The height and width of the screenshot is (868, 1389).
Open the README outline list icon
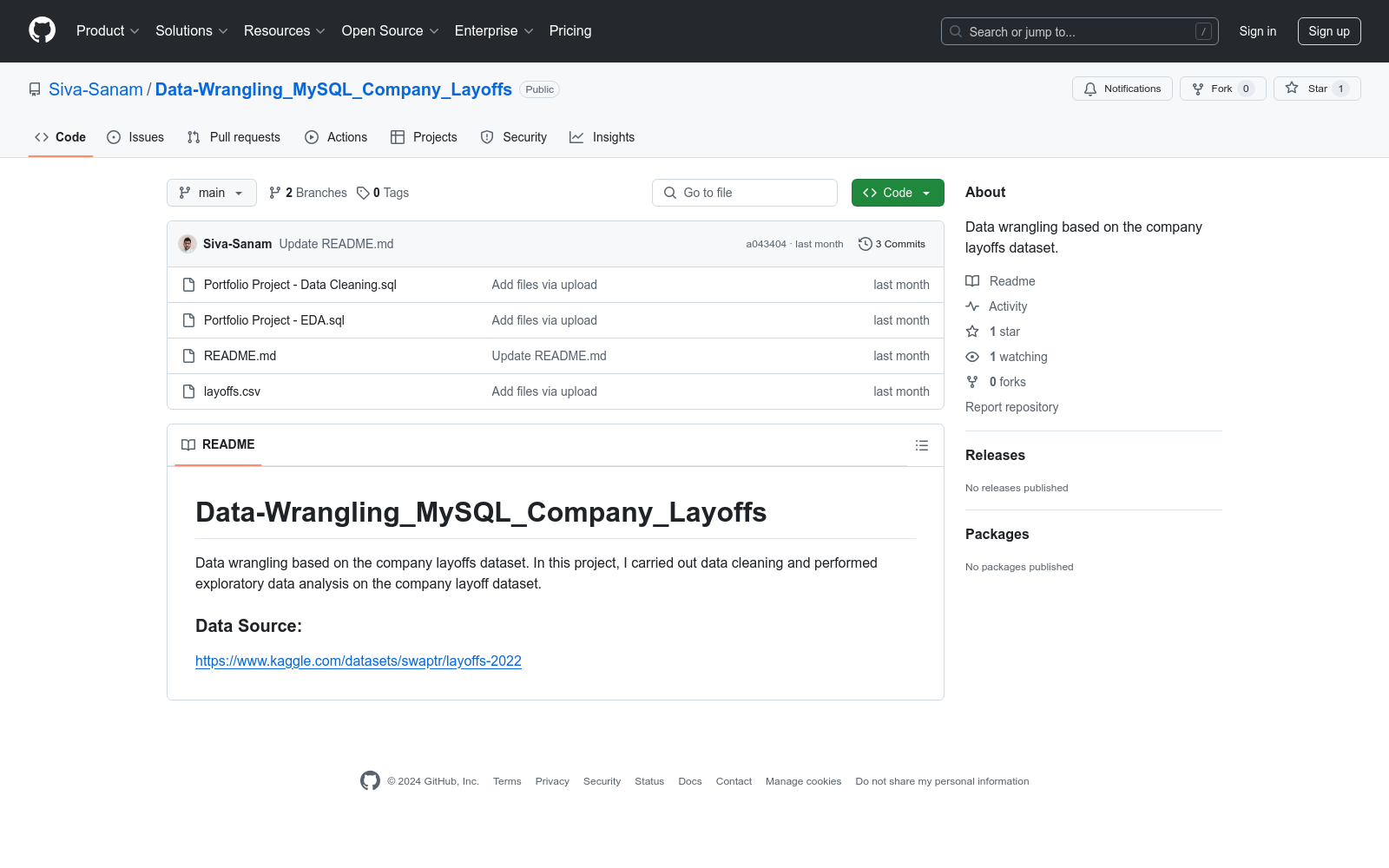[921, 445]
